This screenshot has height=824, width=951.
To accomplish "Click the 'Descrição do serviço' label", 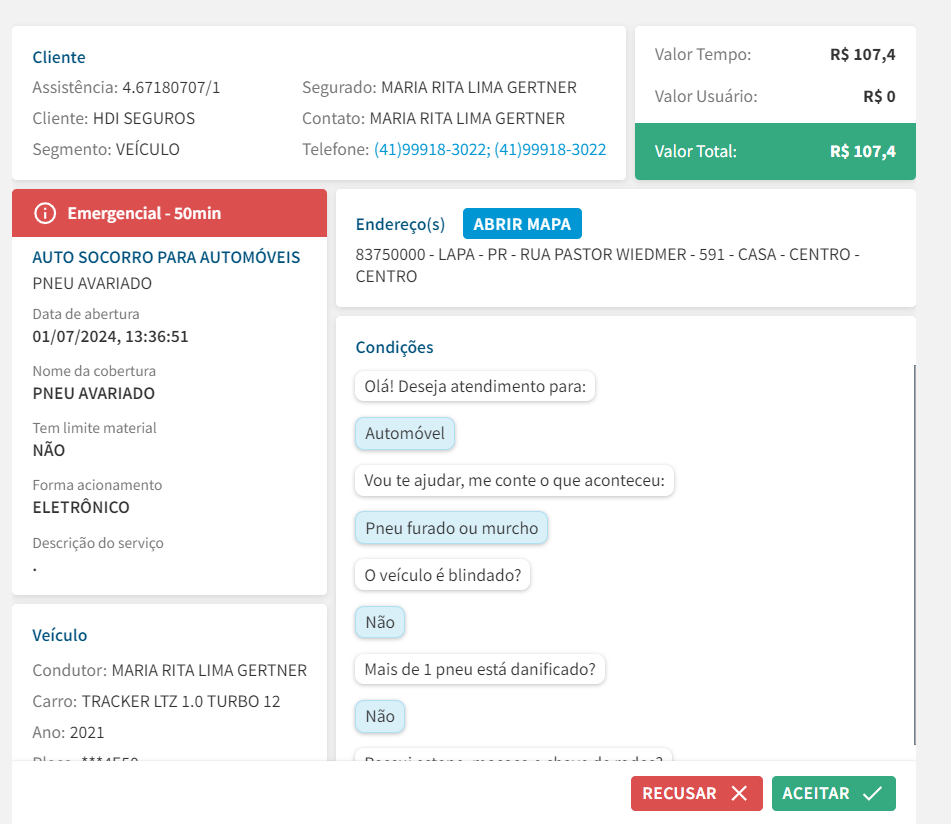I will tap(98, 543).
